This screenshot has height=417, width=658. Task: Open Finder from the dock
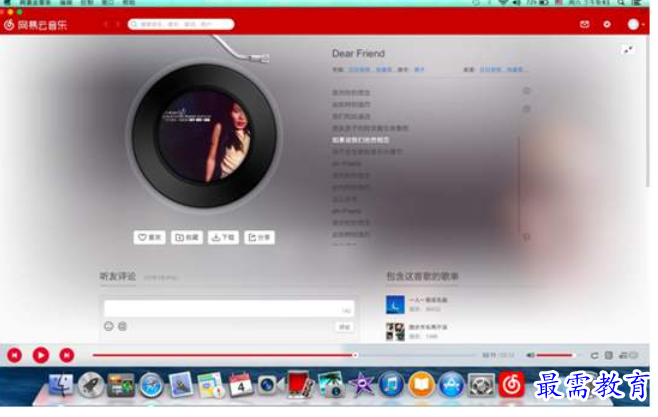(x=60, y=385)
